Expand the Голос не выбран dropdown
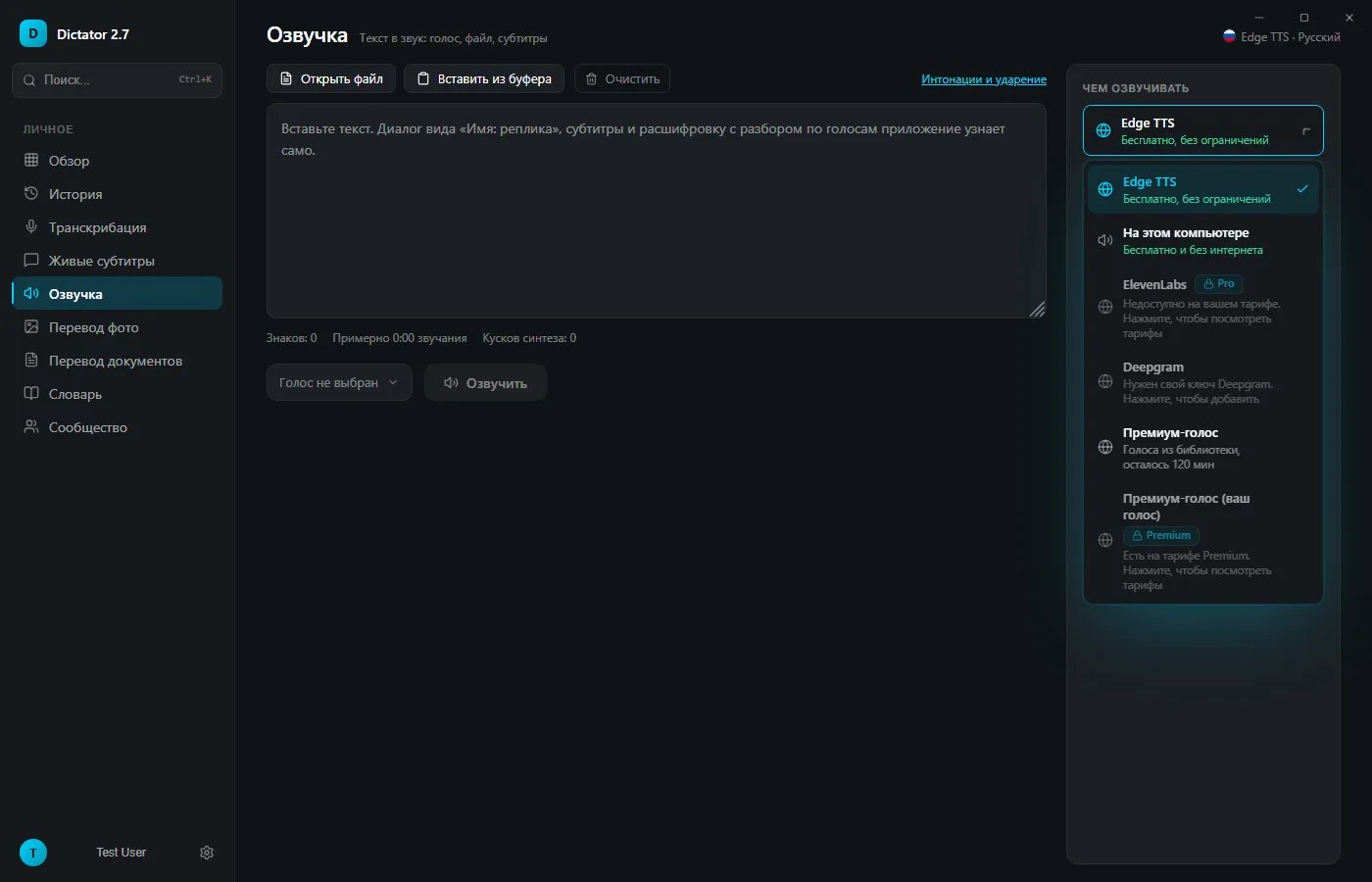This screenshot has height=882, width=1372. 339,382
